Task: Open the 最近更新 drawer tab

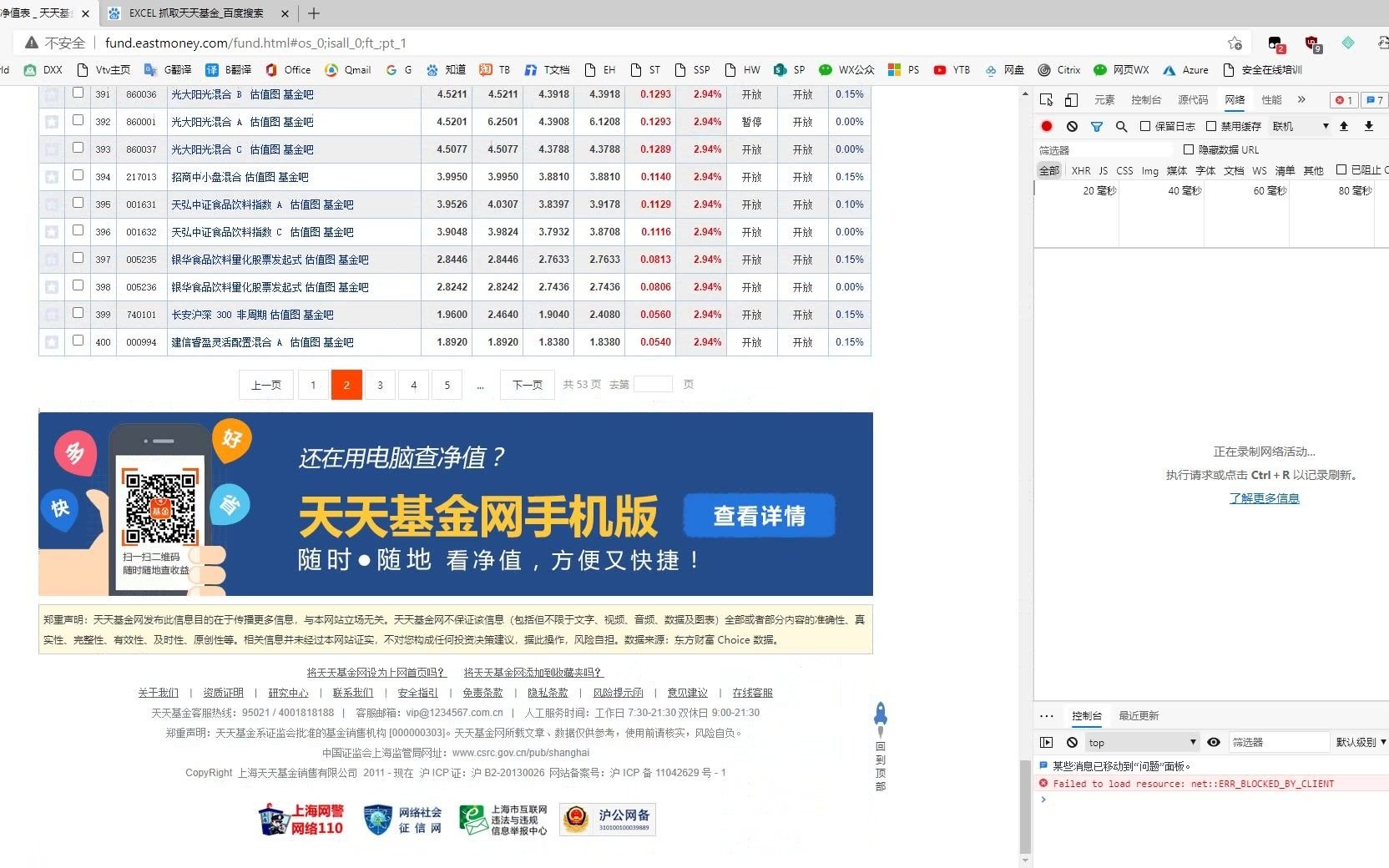Action: (x=1139, y=716)
